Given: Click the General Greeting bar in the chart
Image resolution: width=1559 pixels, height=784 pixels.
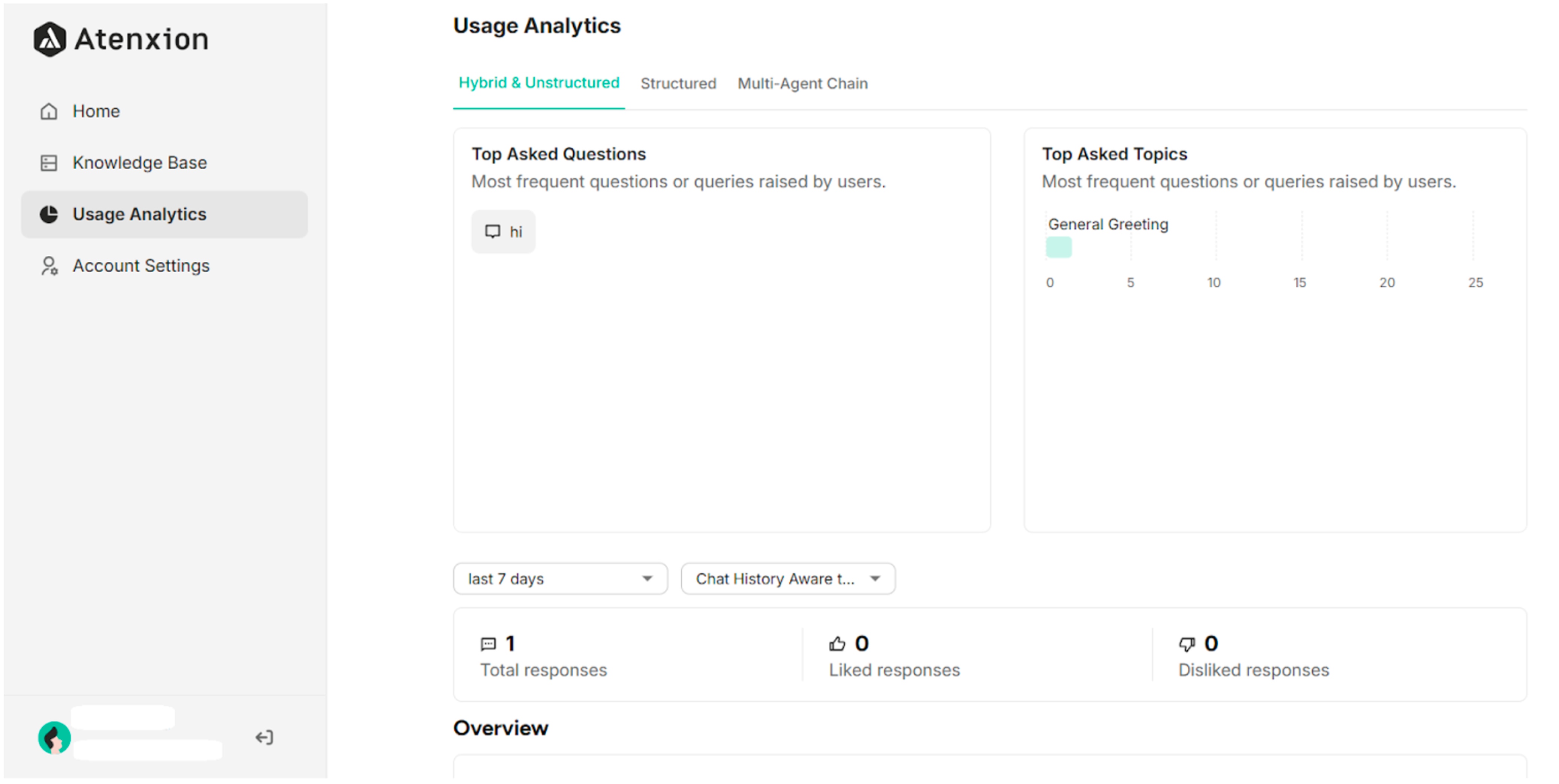Looking at the screenshot, I should (x=1058, y=247).
